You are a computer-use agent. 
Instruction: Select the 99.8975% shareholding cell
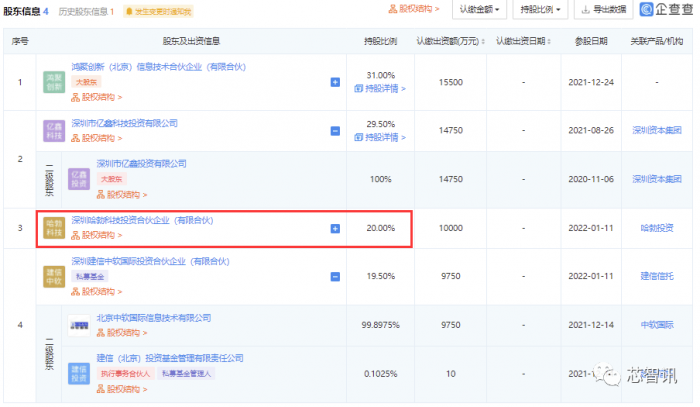click(x=380, y=325)
